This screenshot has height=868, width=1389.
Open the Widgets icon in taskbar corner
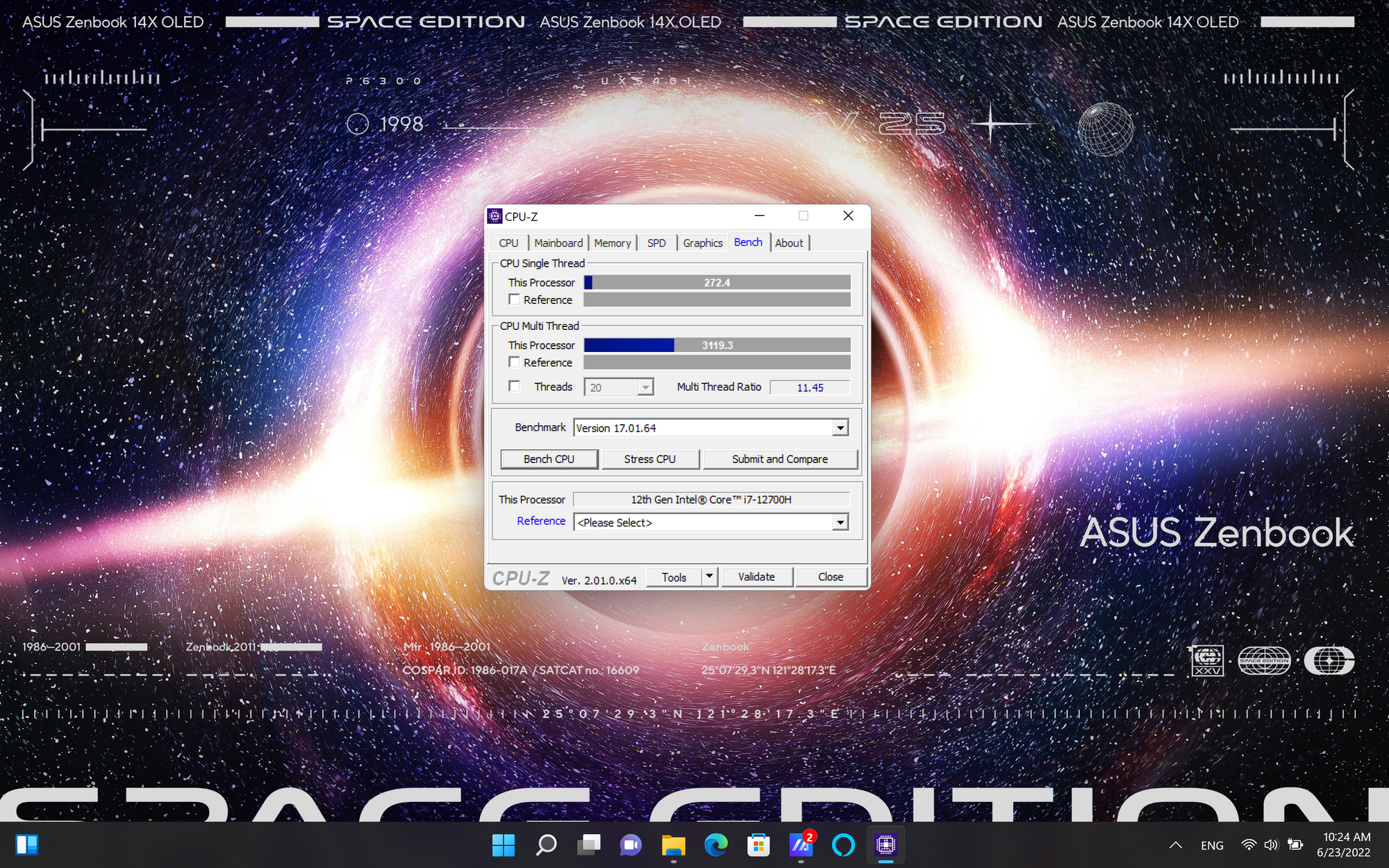(x=27, y=844)
